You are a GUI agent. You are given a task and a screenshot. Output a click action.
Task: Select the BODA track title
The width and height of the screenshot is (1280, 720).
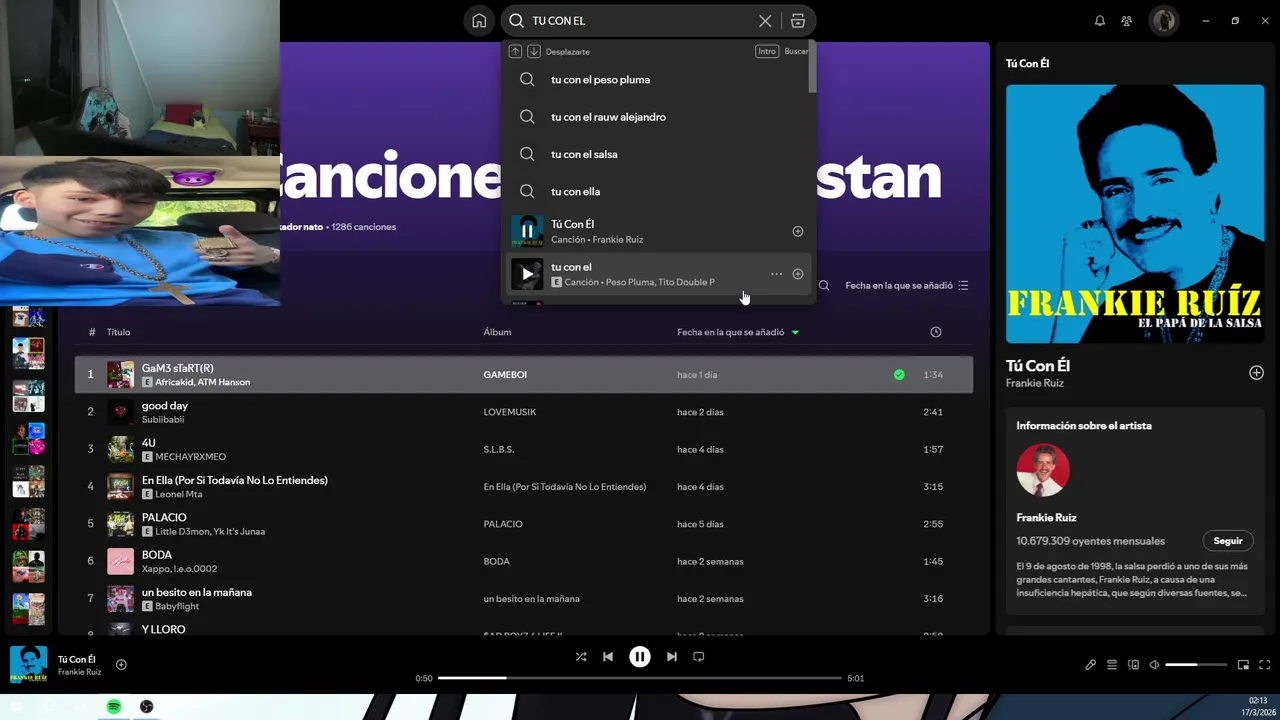[157, 554]
